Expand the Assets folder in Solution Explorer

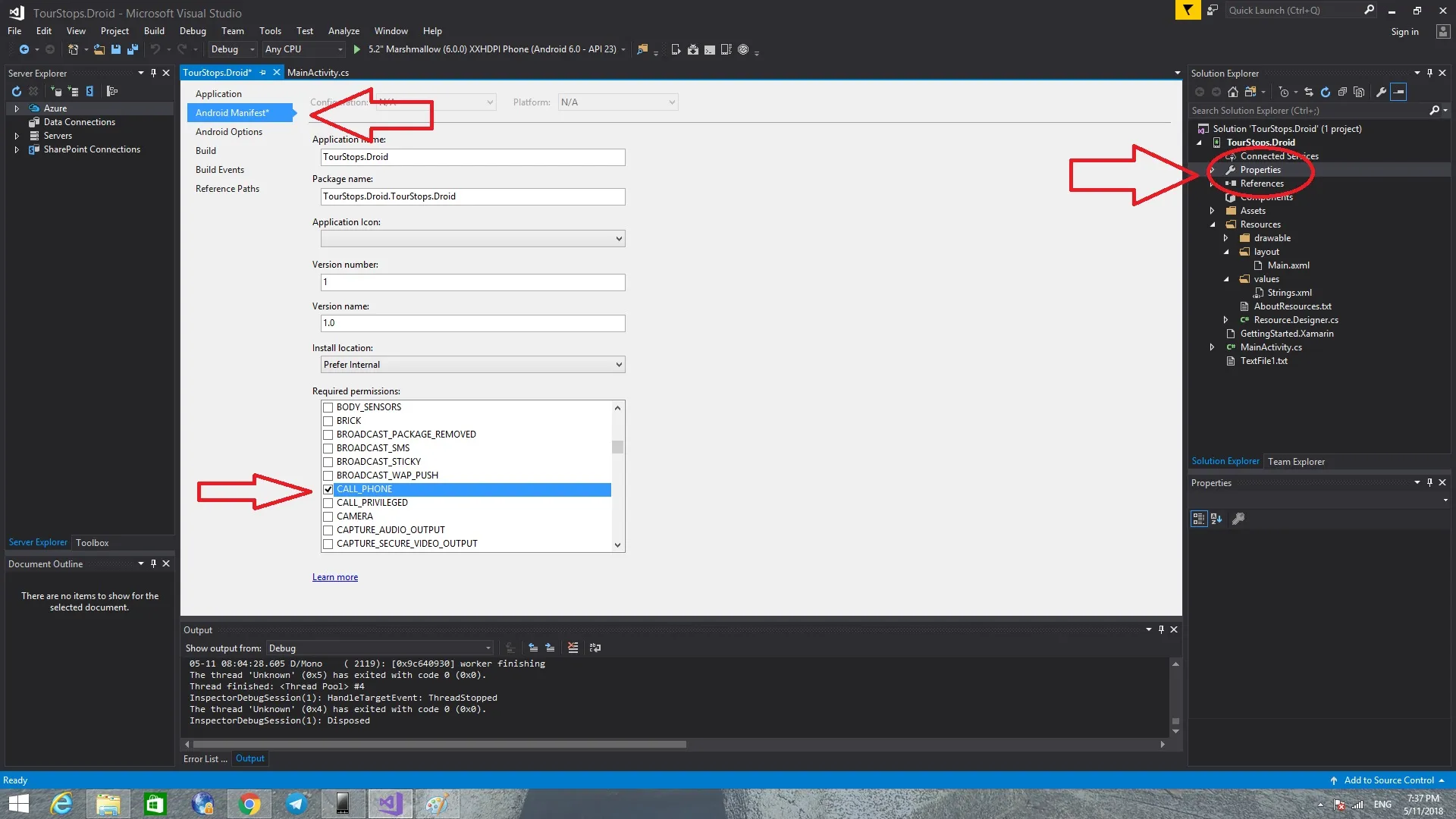click(x=1212, y=211)
